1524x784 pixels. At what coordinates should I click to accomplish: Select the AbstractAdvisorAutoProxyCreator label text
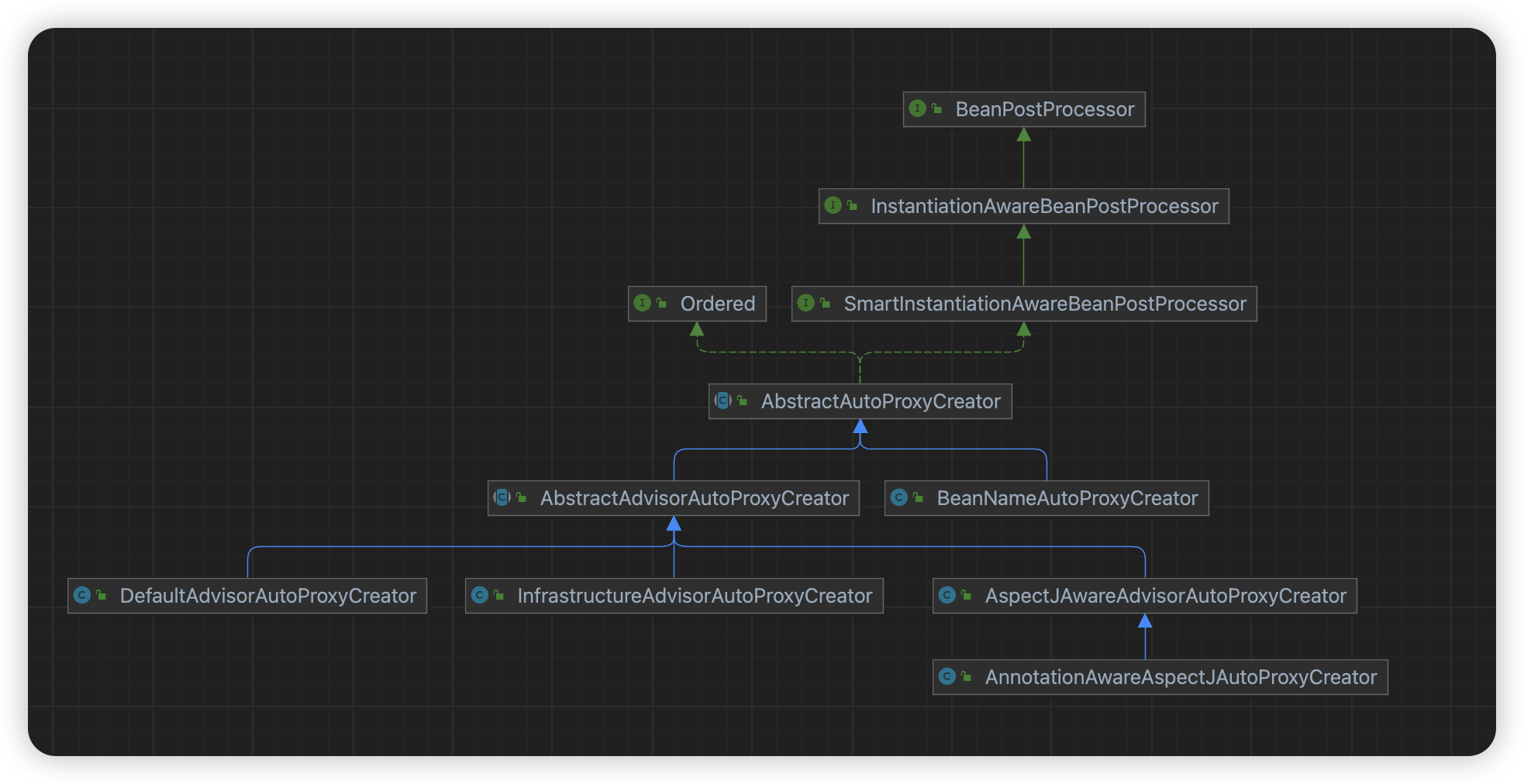tap(695, 498)
